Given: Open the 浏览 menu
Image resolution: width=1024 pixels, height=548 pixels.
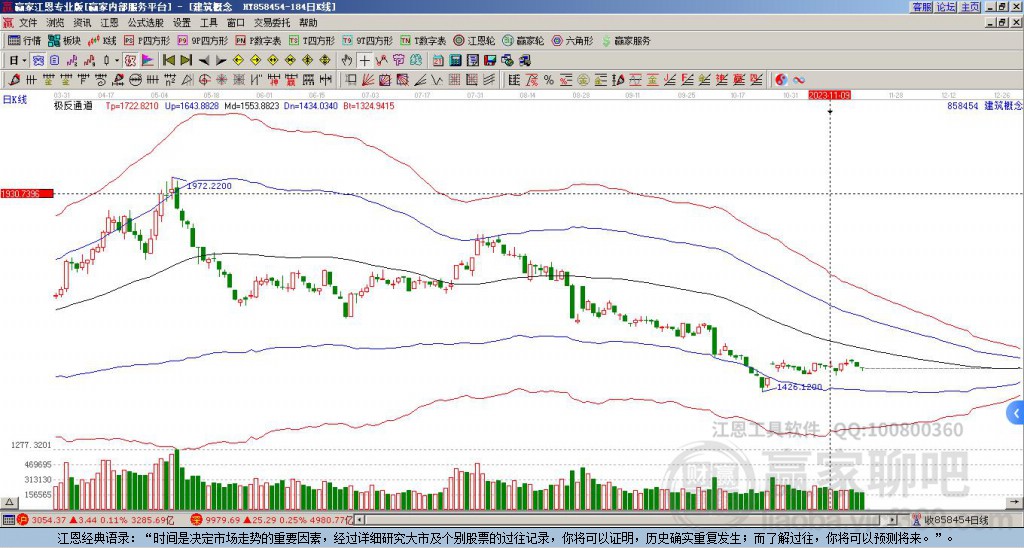Looking at the screenshot, I should [x=56, y=23].
